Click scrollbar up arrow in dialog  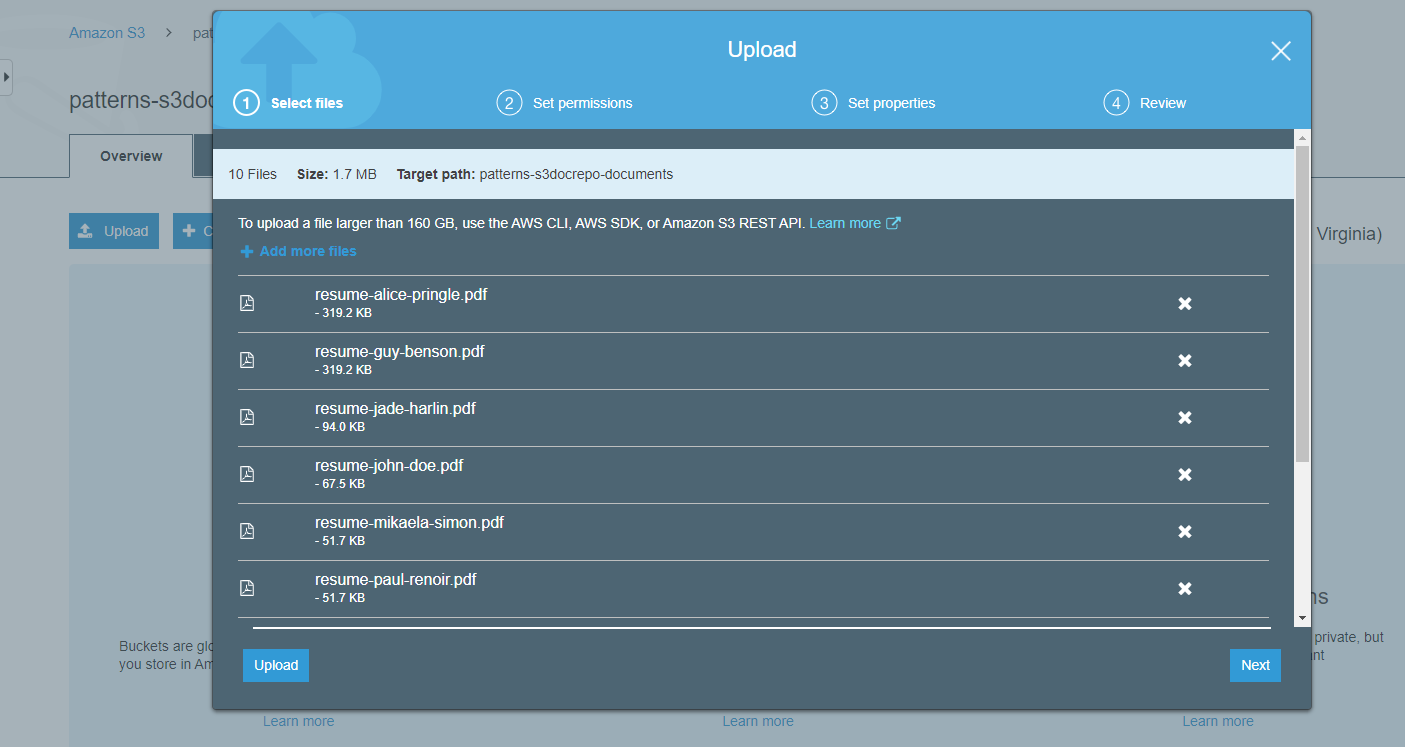(1302, 136)
